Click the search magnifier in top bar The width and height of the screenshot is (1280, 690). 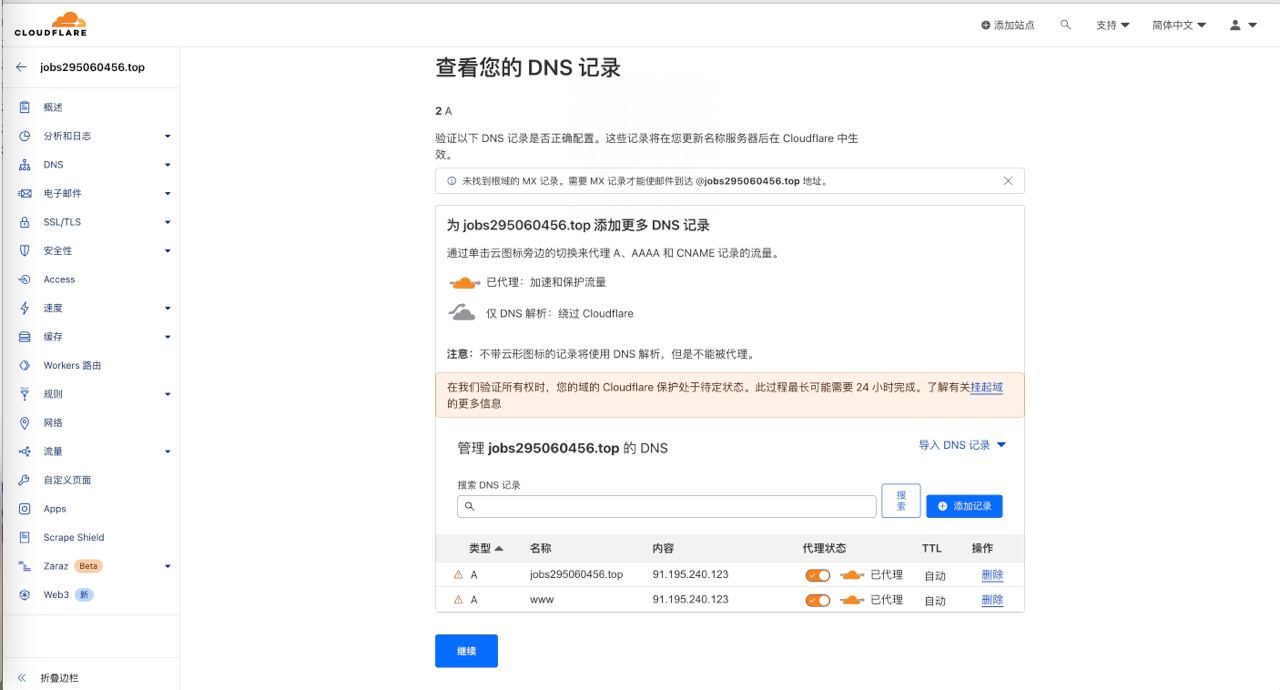(1066, 25)
